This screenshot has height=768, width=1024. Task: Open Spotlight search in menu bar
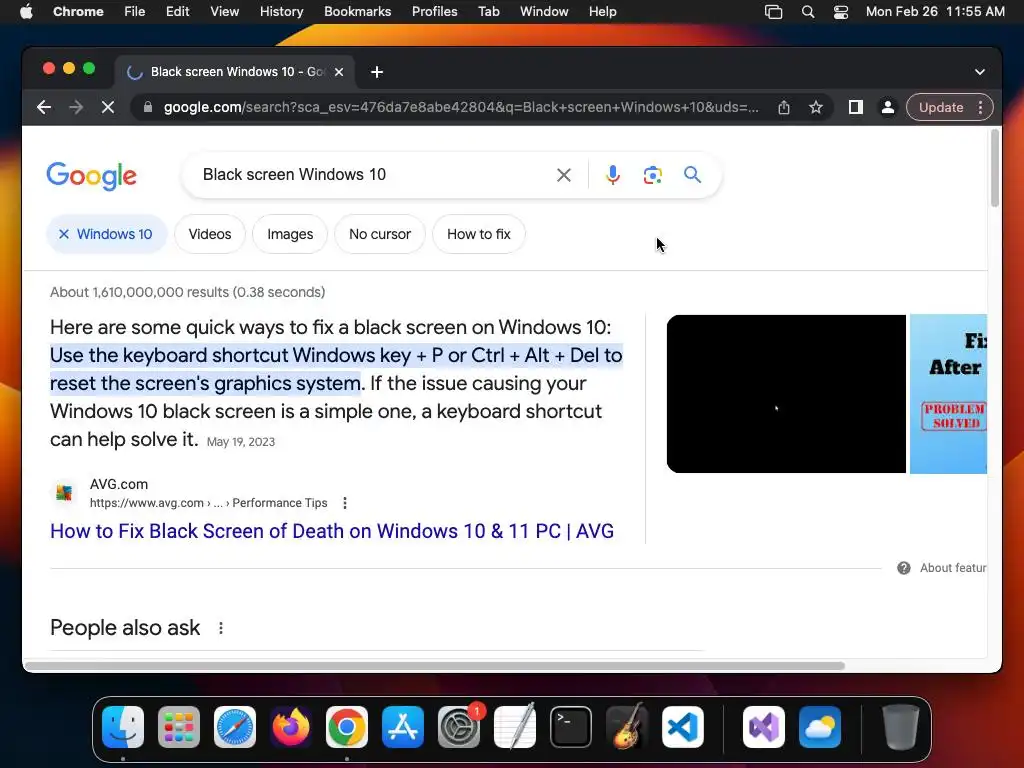pos(808,12)
